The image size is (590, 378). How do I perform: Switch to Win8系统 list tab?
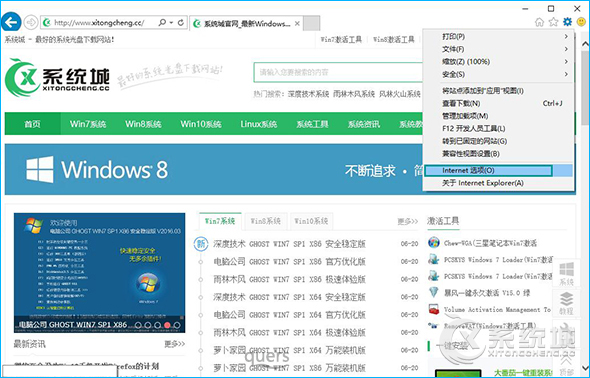tap(266, 221)
